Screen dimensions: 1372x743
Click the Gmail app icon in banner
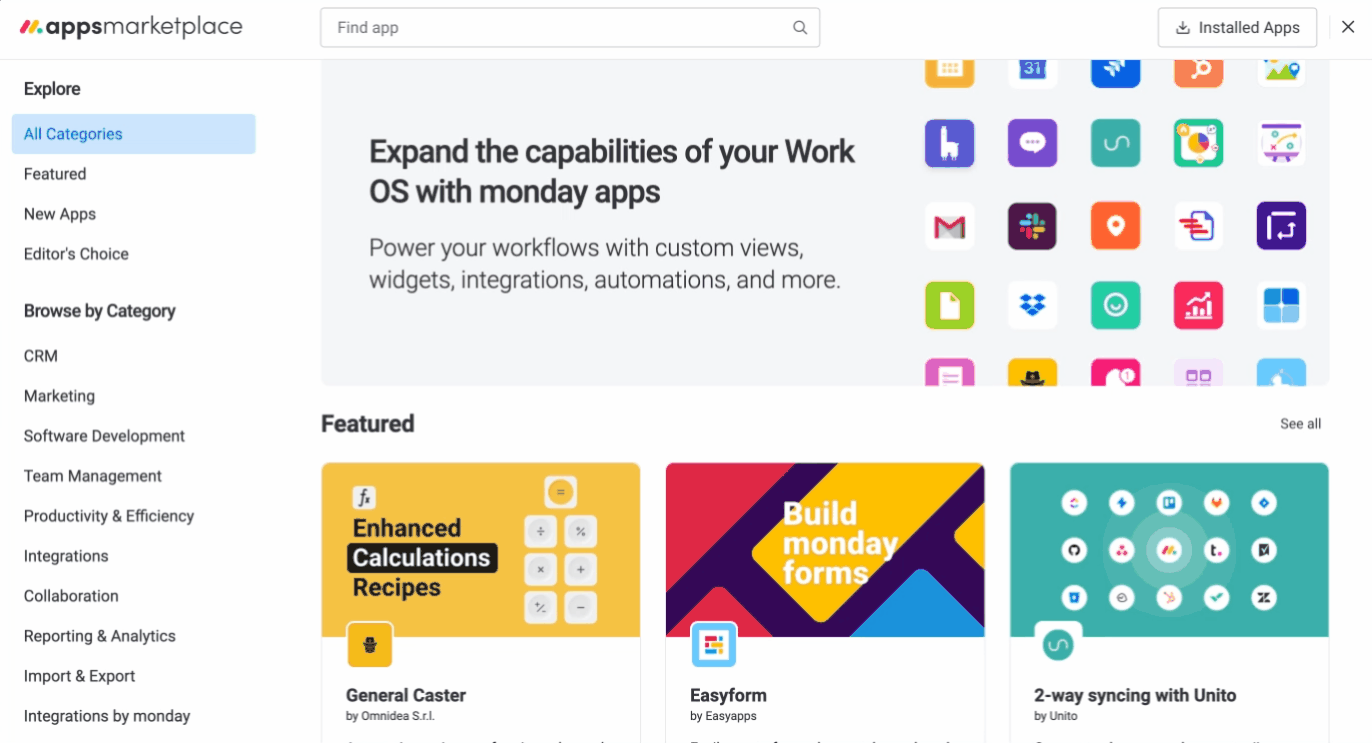tap(949, 226)
